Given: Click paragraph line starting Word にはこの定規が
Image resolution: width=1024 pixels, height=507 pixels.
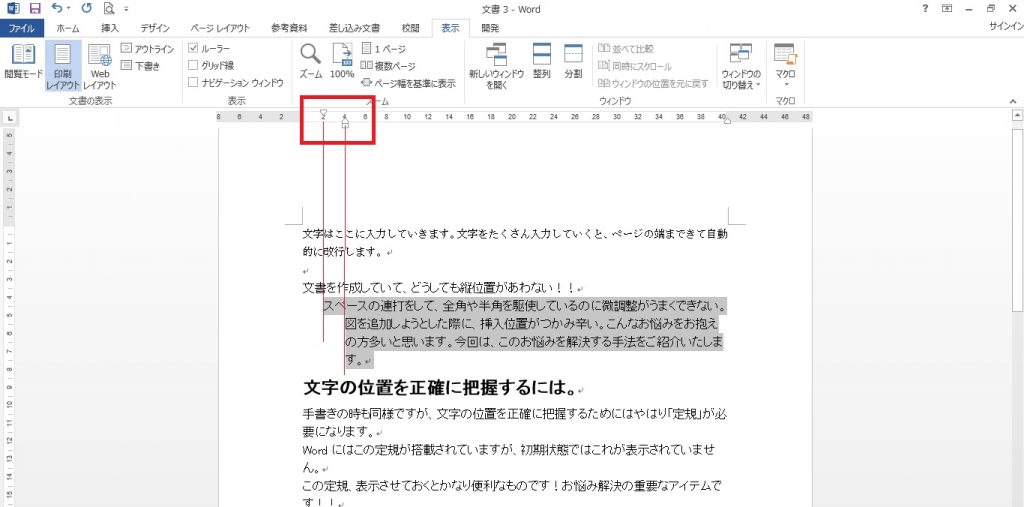Looking at the screenshot, I should 511,450.
